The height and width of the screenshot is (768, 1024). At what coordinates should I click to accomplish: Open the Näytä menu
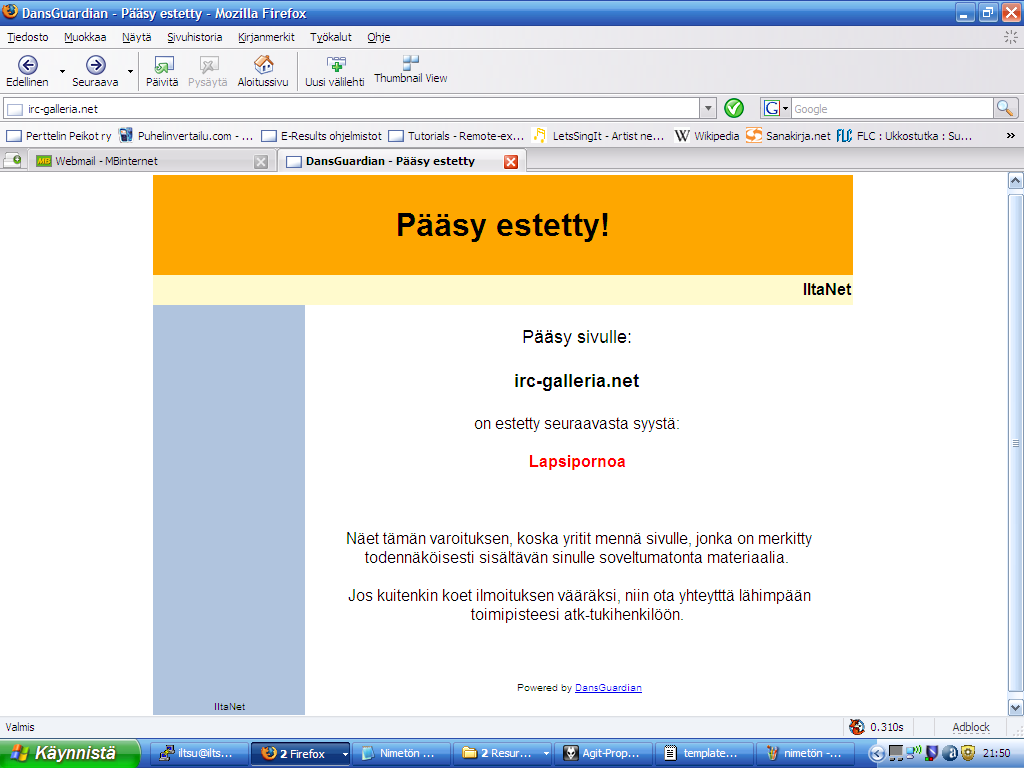[x=136, y=37]
